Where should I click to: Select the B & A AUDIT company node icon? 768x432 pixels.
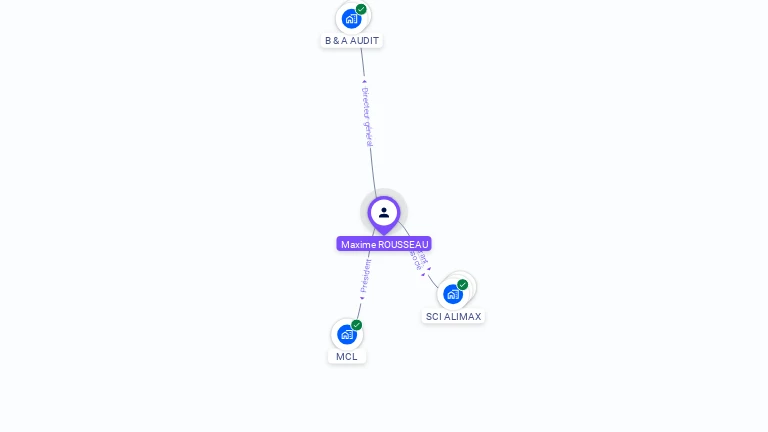[351, 19]
